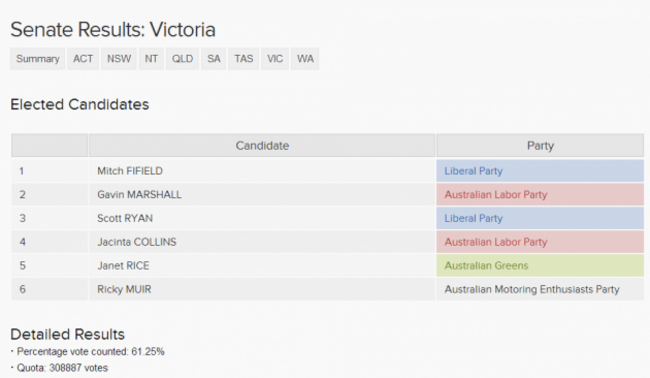
Task: Click the VIC tab
Action: 275,59
